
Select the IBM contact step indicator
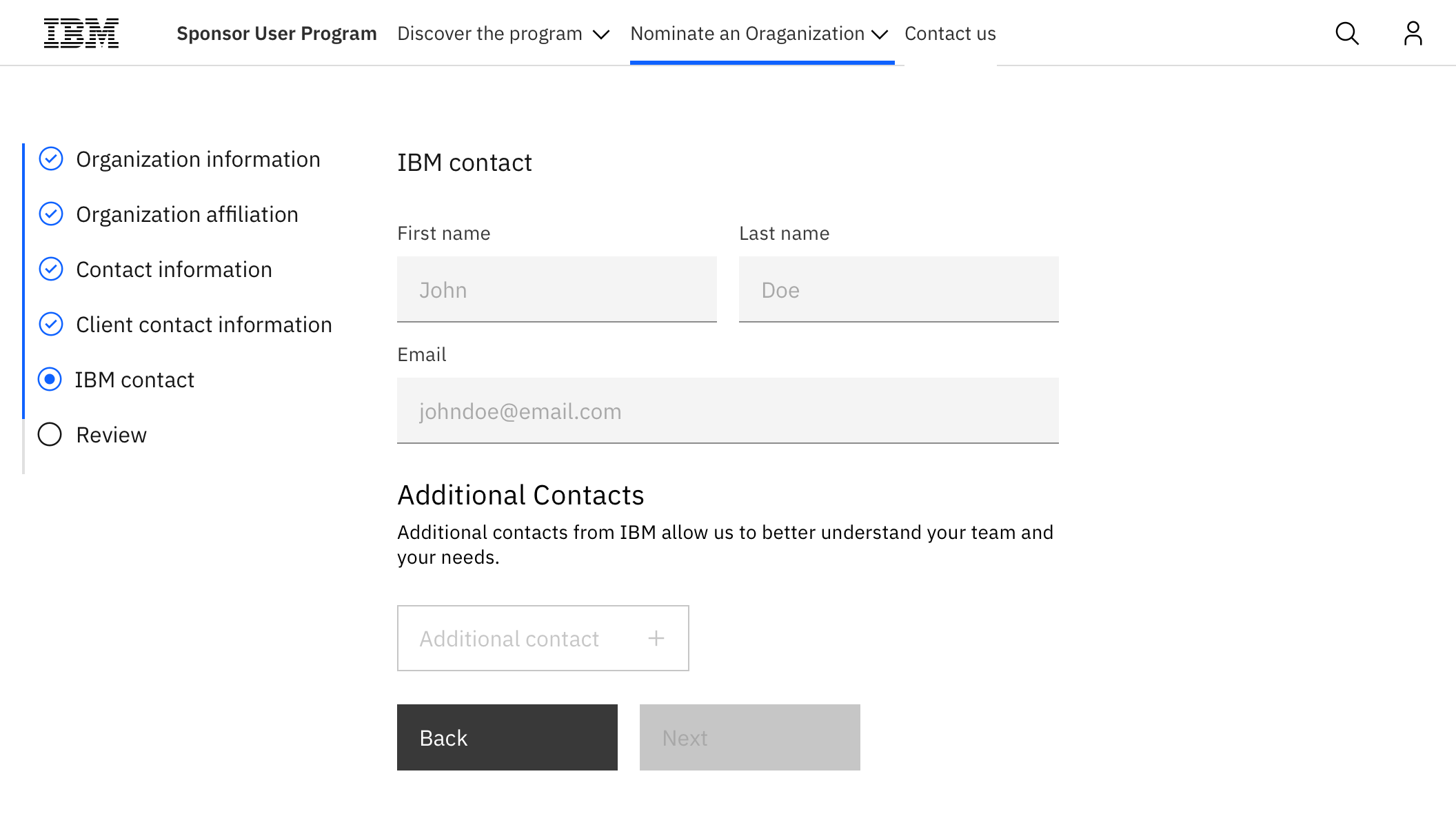(50, 380)
